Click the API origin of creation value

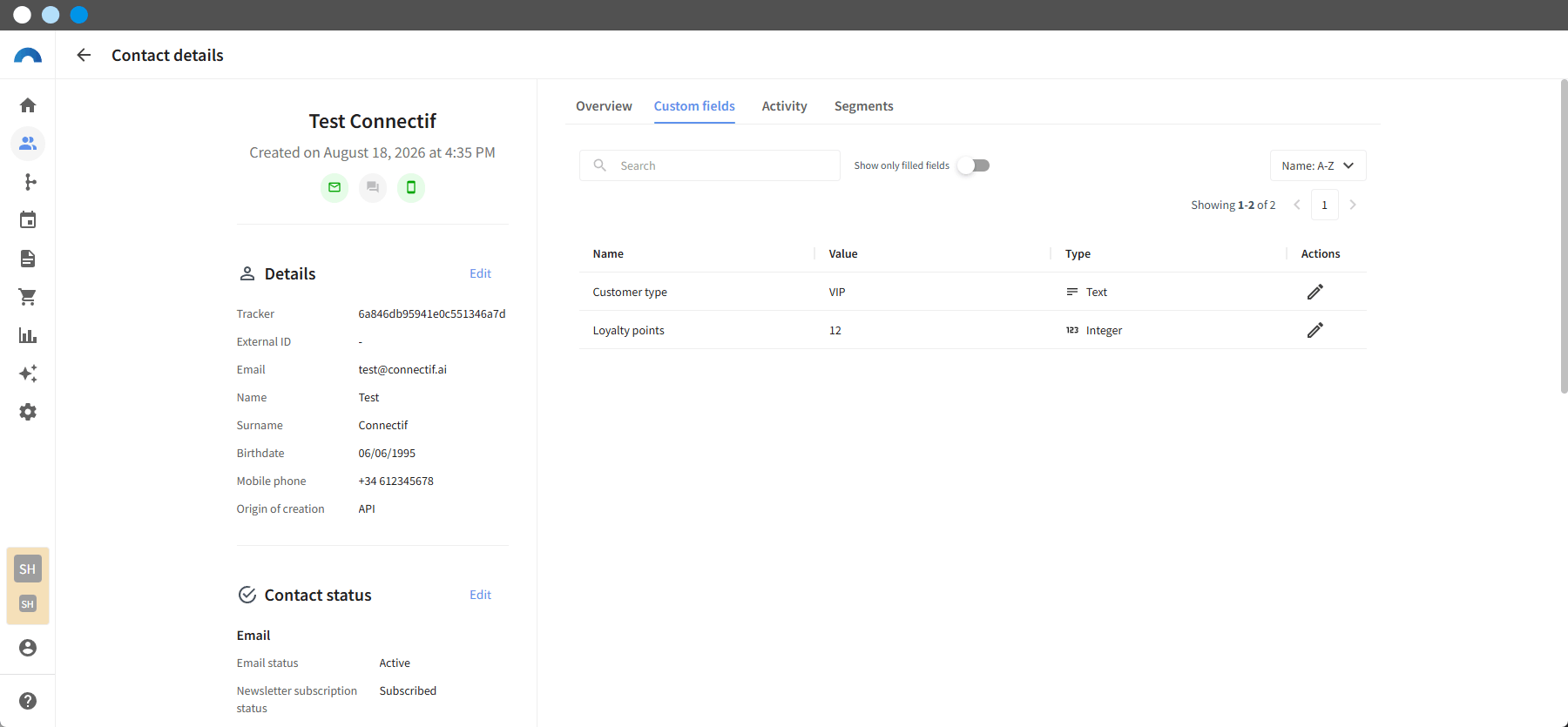point(367,508)
